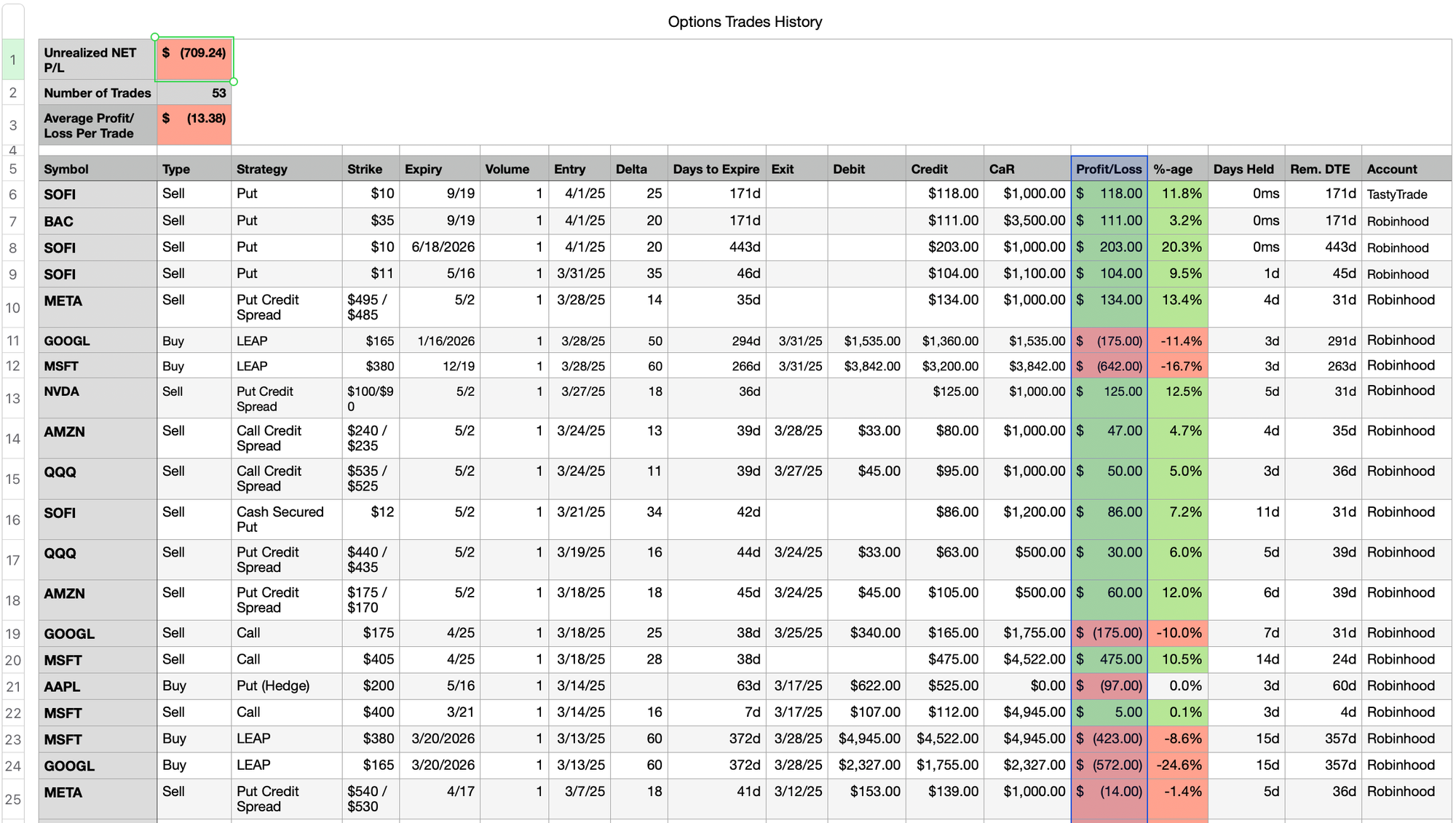Click the 'Volume' column header cell

coord(514,169)
